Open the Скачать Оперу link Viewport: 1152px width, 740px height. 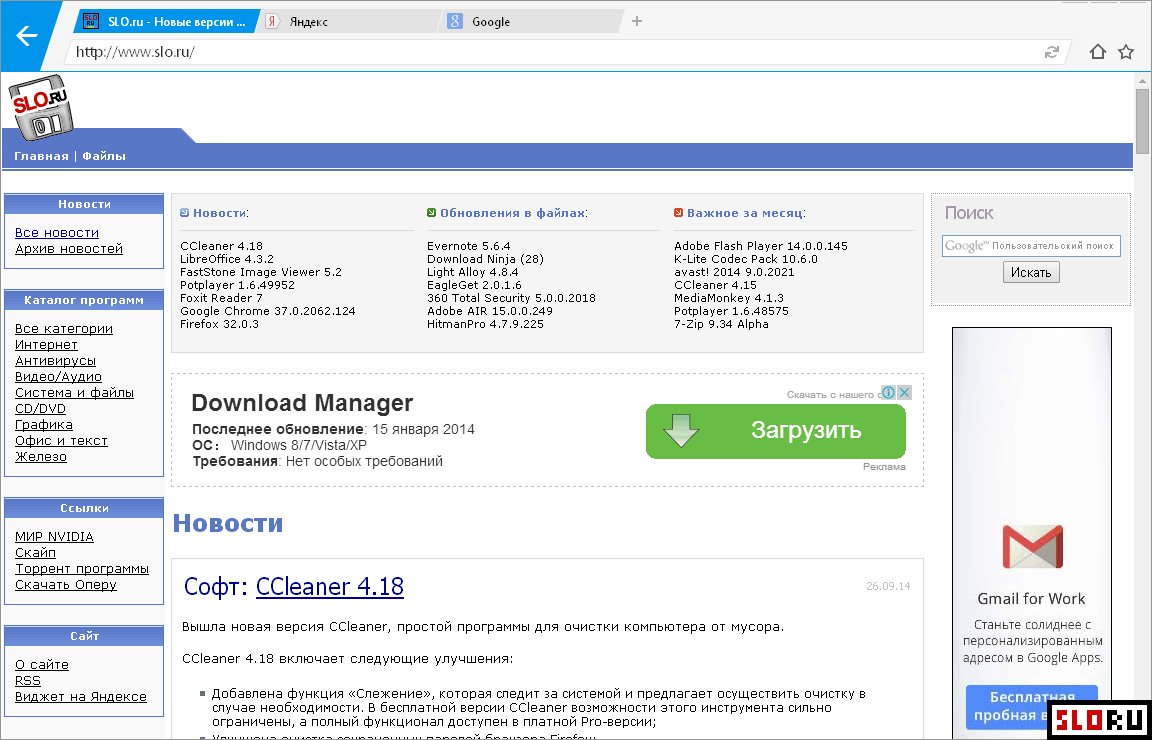click(65, 585)
